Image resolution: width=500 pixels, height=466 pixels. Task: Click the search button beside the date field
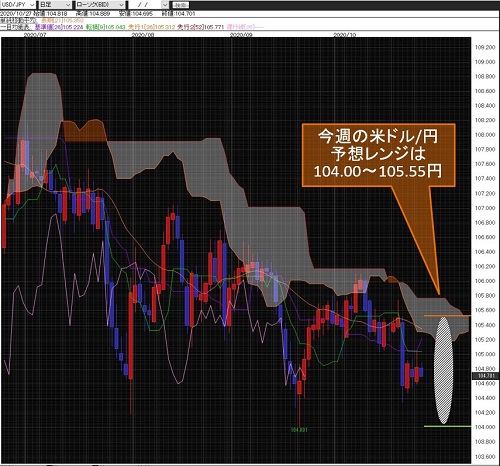(x=181, y=5)
